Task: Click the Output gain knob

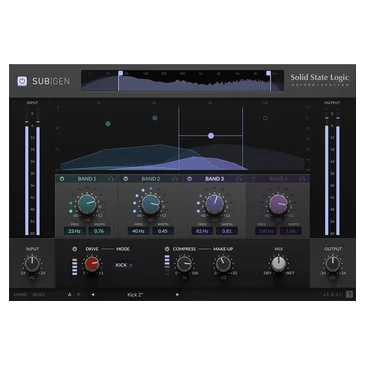Action: click(333, 264)
